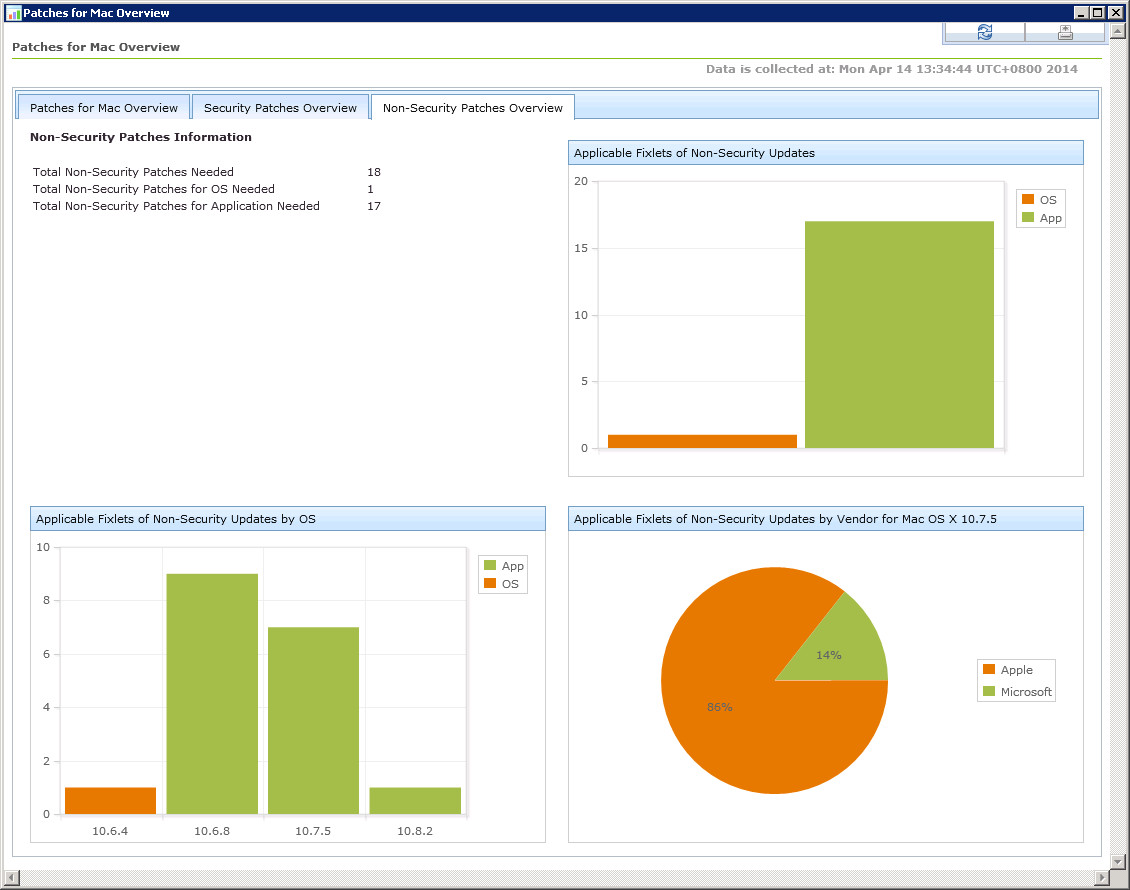Maximize the Patches for Mac Overview window
This screenshot has height=890, width=1130.
[1097, 12]
